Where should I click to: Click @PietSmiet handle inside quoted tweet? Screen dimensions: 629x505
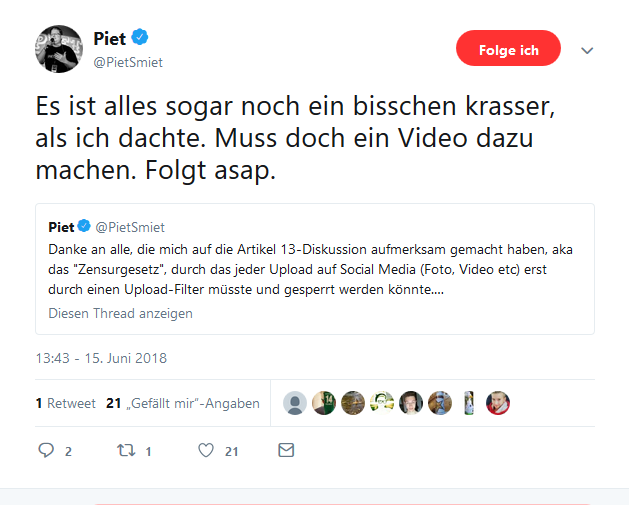(130, 227)
